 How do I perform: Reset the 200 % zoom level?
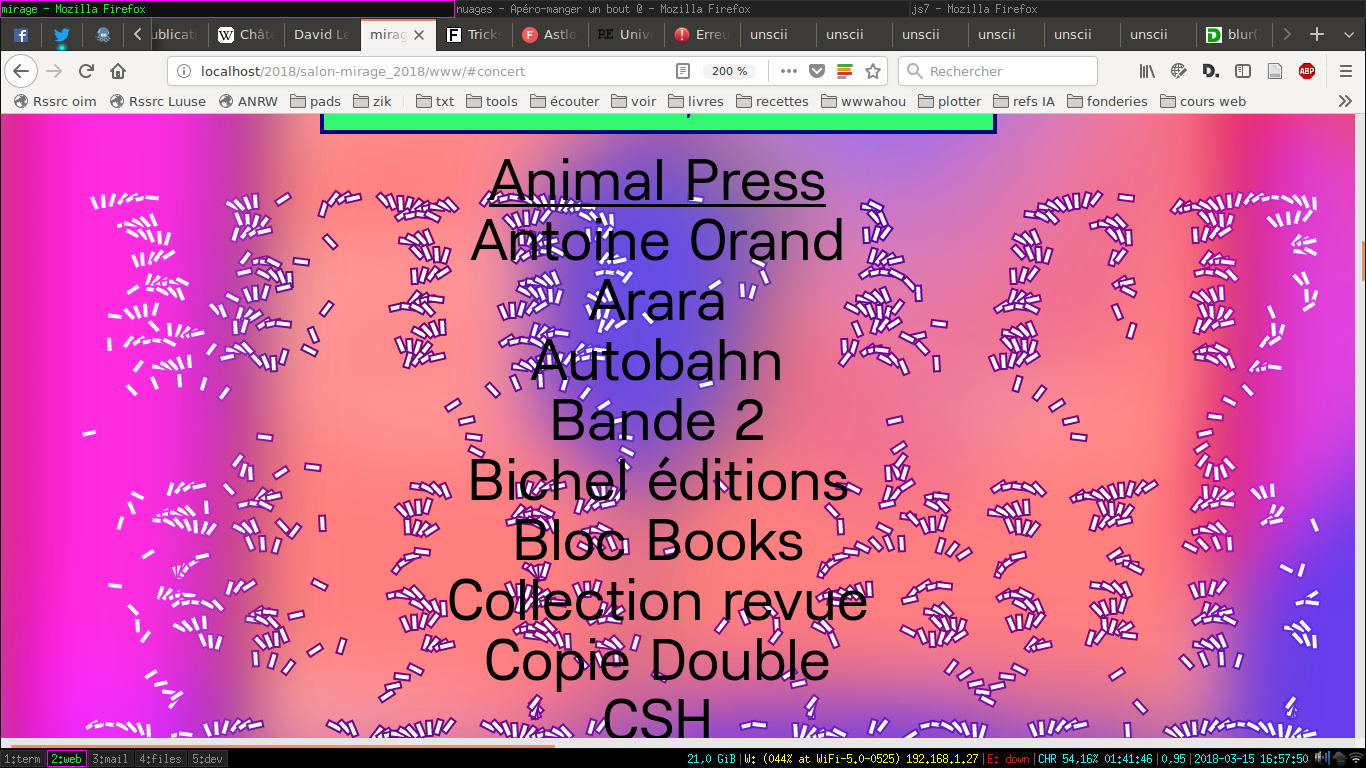coord(730,71)
